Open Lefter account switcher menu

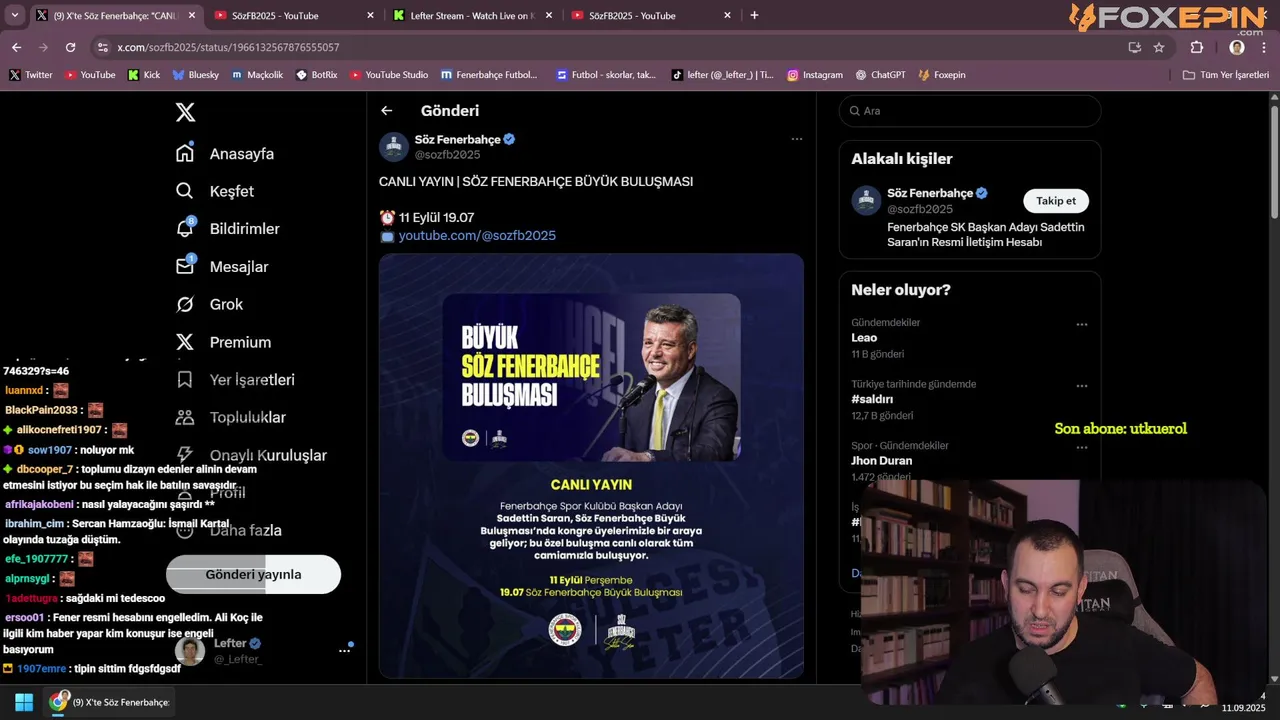345,651
